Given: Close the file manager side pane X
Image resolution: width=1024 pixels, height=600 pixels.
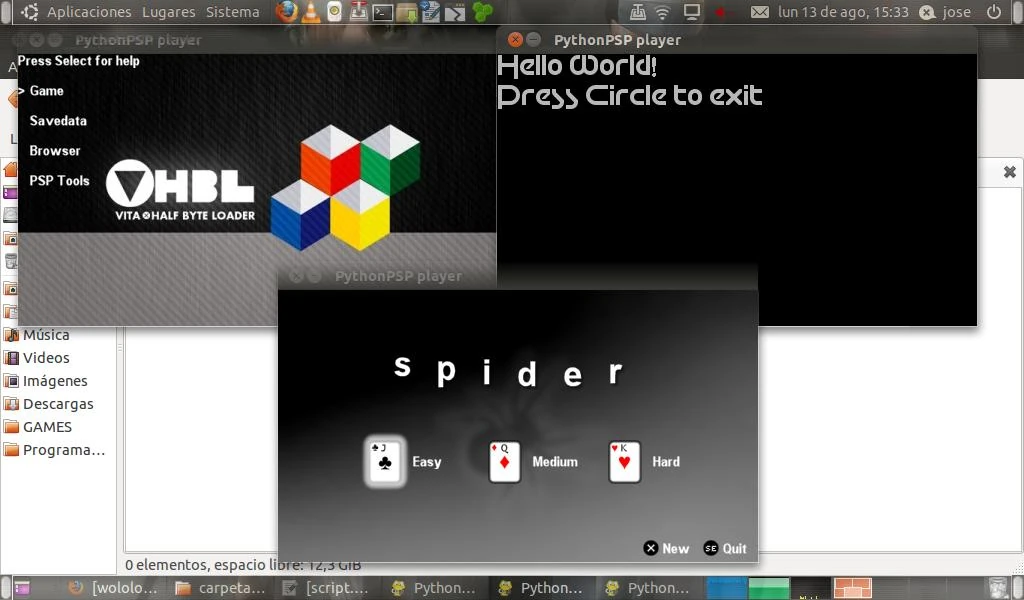Looking at the screenshot, I should (x=1010, y=172).
